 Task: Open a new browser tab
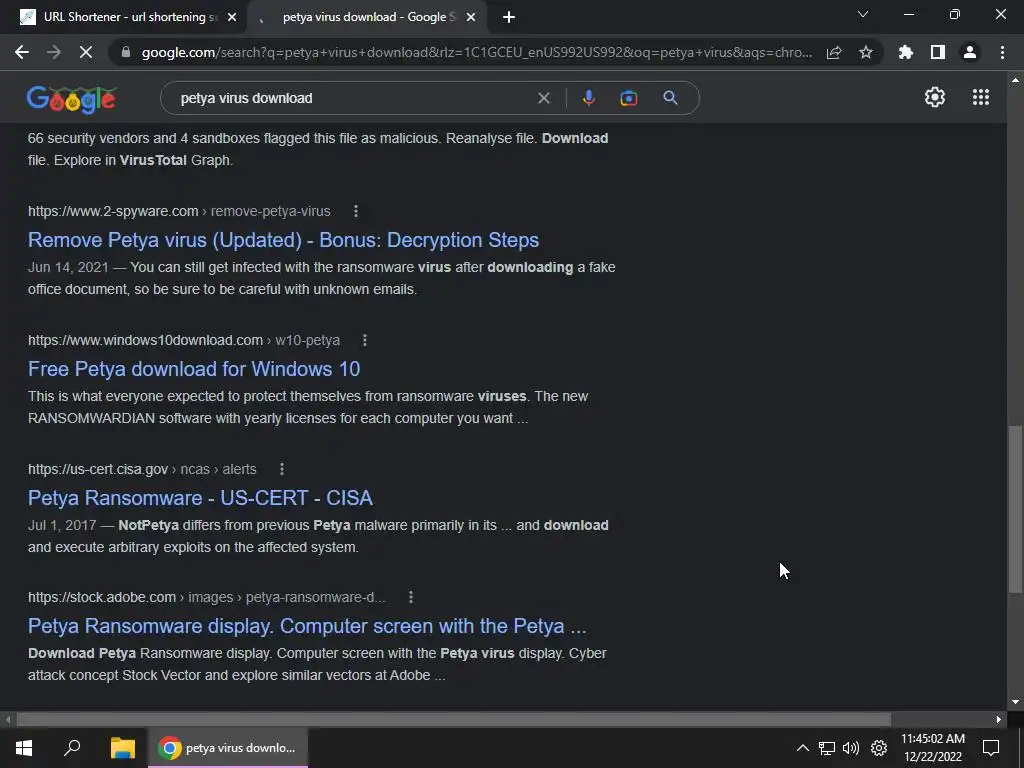509,18
